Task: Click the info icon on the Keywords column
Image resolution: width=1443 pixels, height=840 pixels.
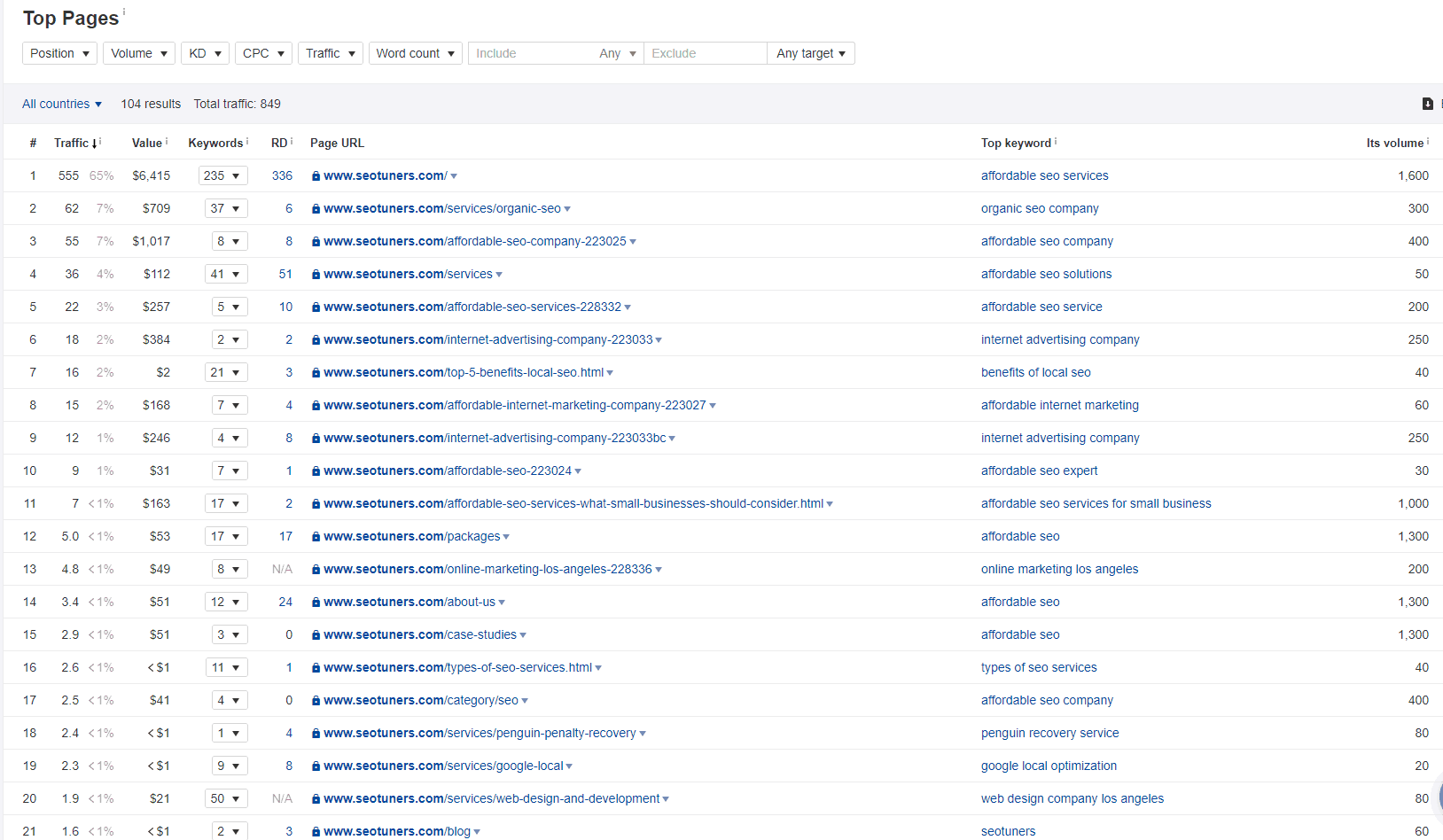Action: 245,139
